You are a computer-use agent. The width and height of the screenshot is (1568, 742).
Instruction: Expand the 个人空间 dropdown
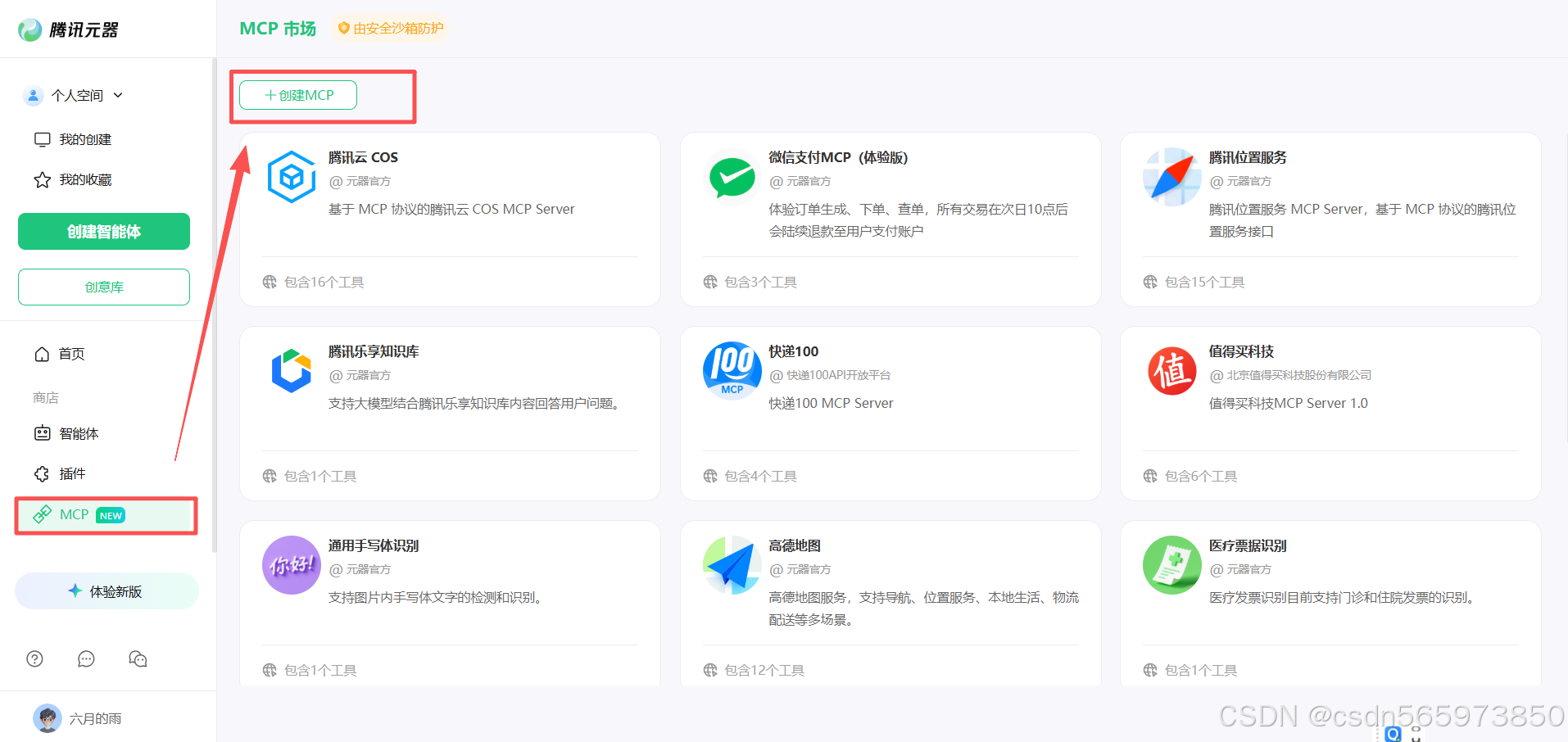coord(118,95)
